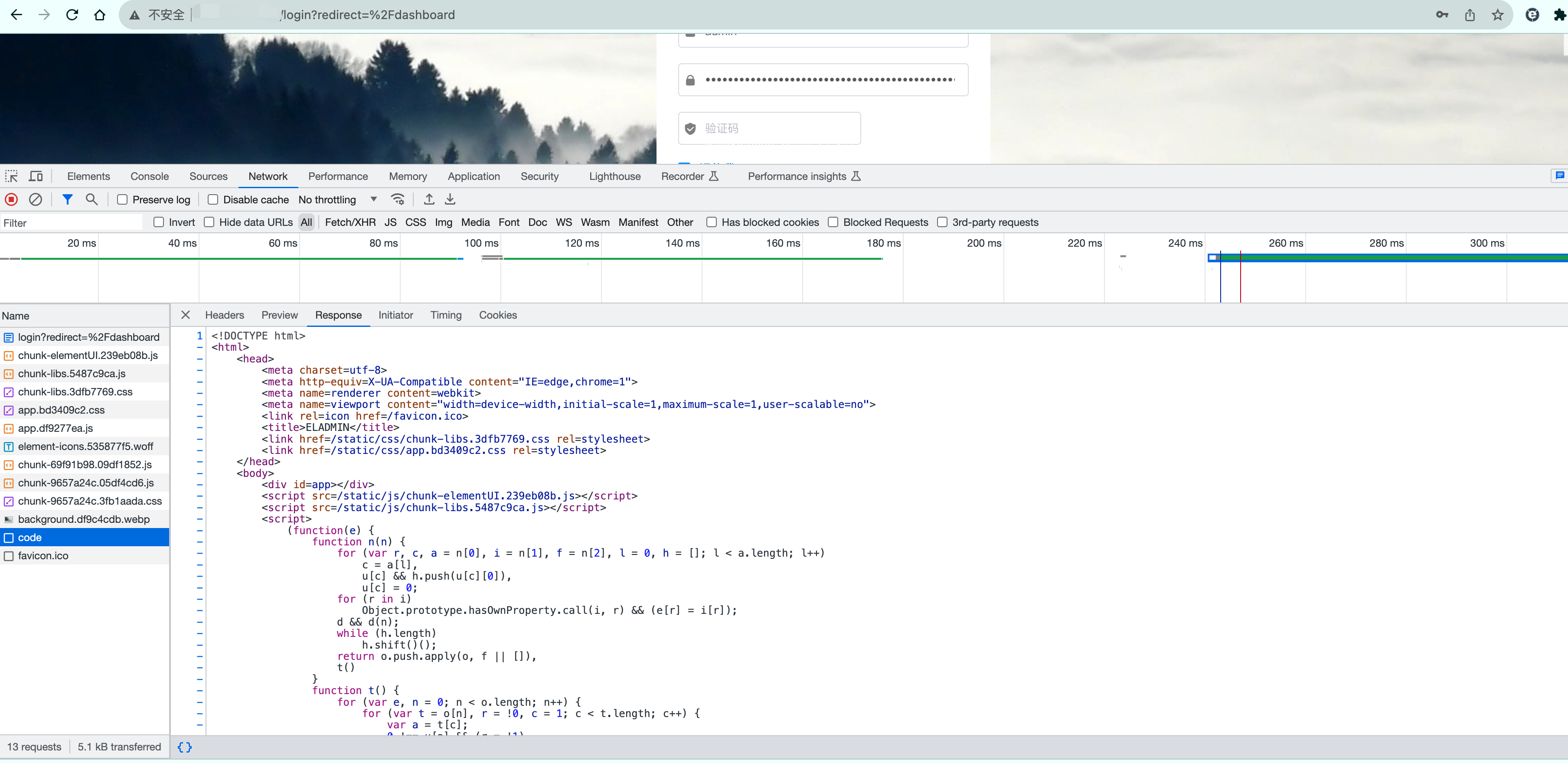Screen dimensions: 1568x763
Task: Close the request details panel
Action: pyautogui.click(x=186, y=315)
